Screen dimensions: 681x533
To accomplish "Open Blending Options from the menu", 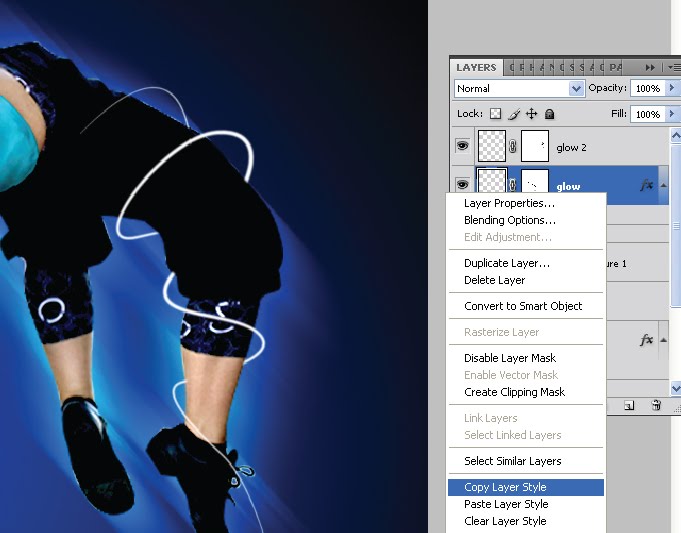I will point(526,220).
